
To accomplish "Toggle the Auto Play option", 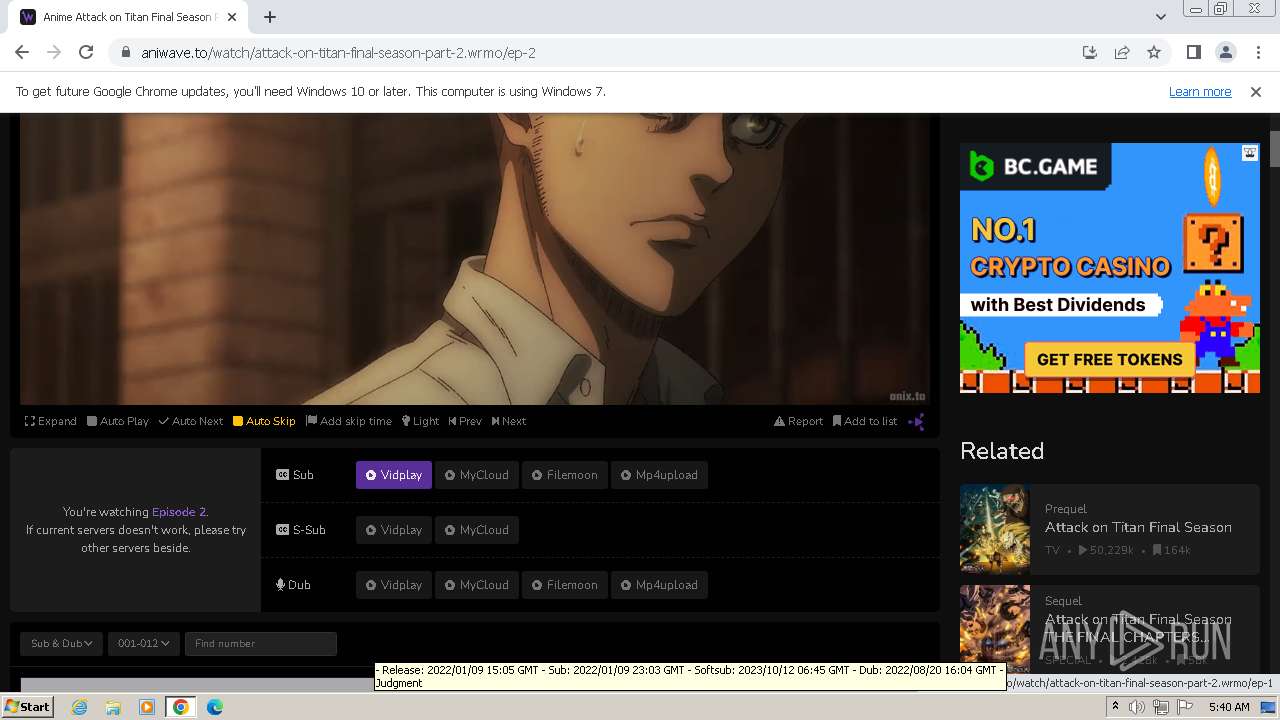I will pyautogui.click(x=118, y=421).
